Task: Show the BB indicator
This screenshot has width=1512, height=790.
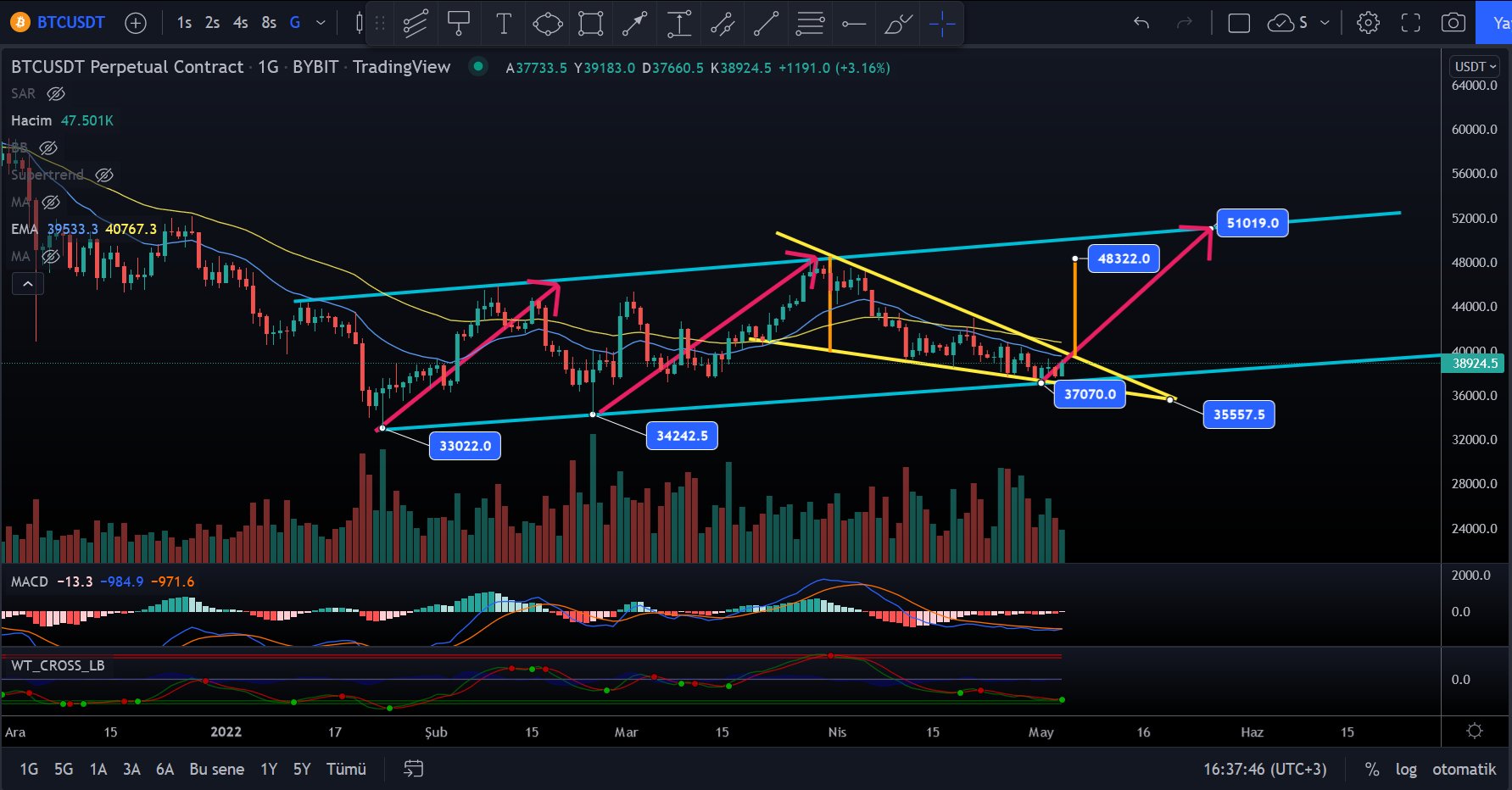Action: point(49,147)
